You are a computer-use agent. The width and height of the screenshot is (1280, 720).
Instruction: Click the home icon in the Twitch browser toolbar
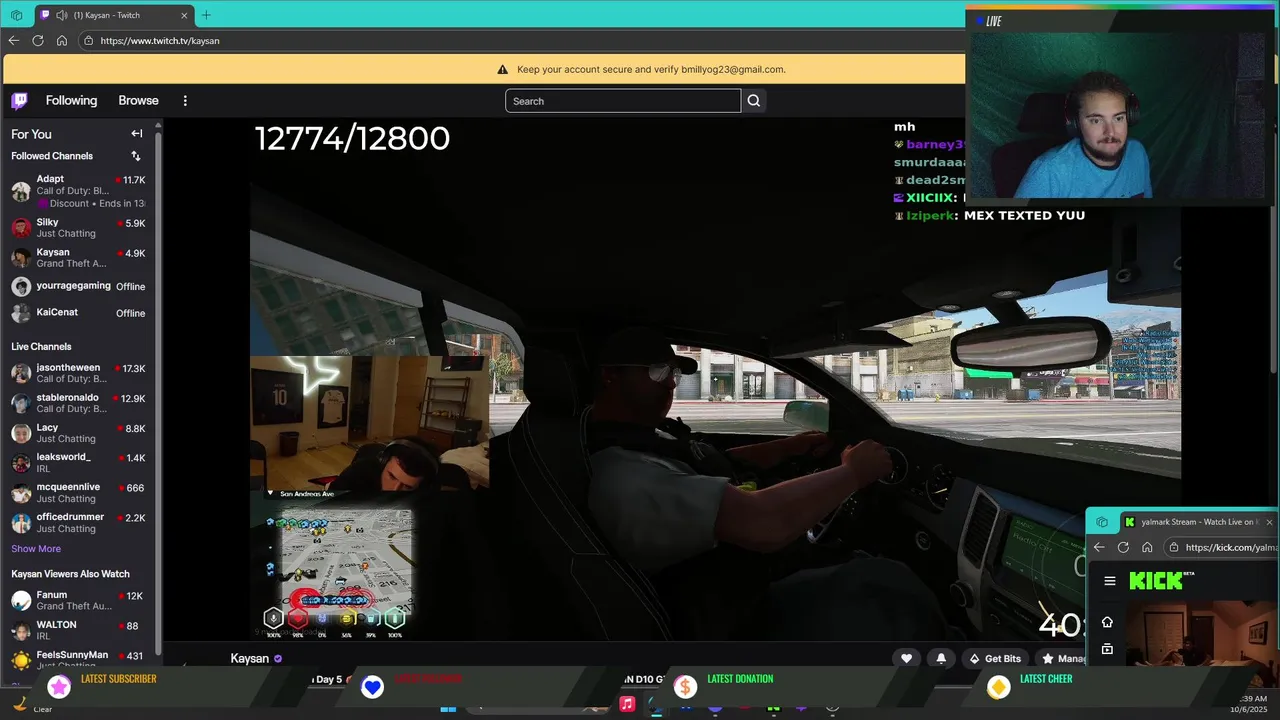point(62,41)
